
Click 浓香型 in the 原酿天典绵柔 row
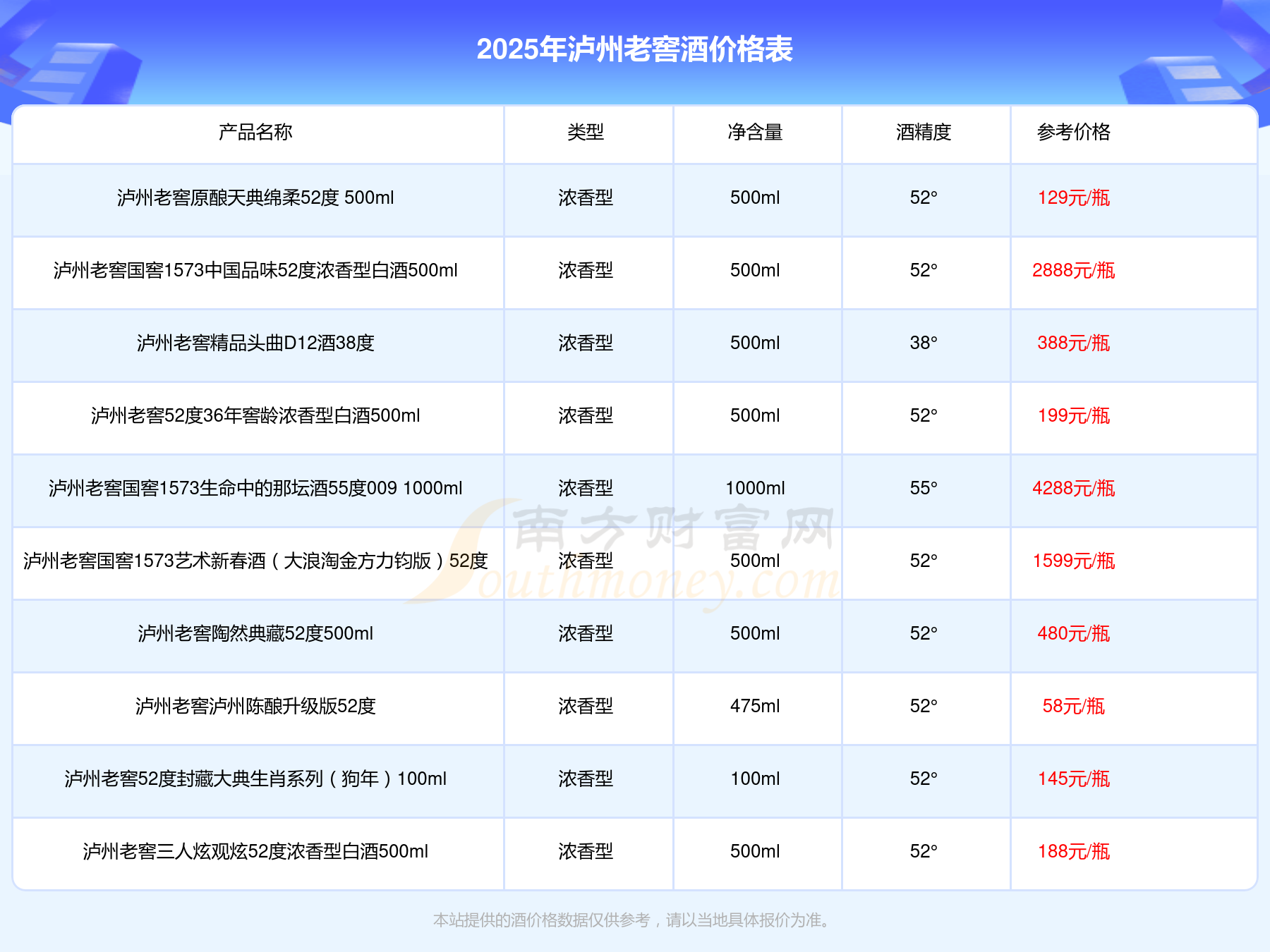(x=586, y=197)
